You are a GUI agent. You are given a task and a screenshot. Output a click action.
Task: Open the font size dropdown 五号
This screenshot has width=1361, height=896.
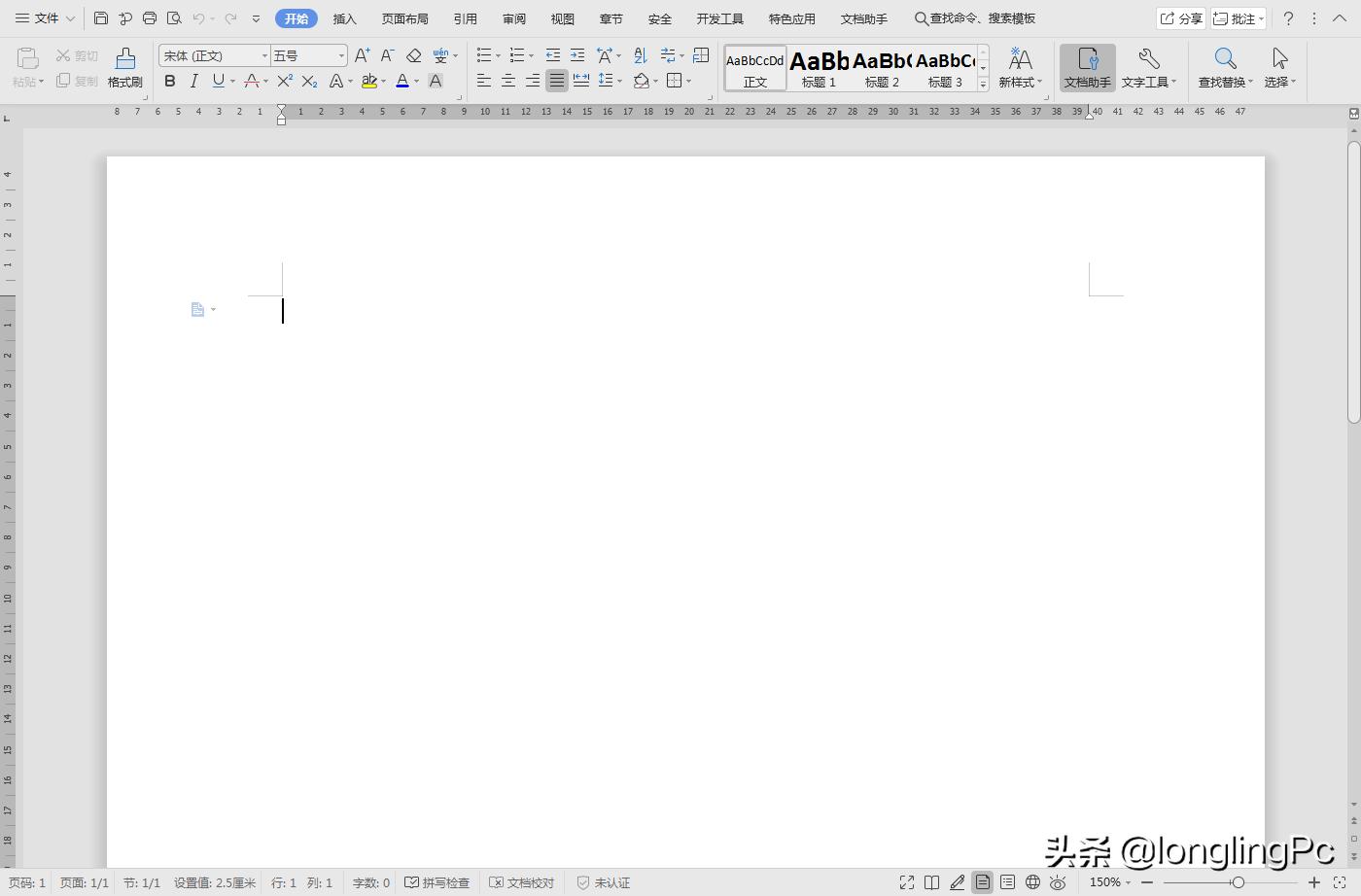click(x=308, y=56)
